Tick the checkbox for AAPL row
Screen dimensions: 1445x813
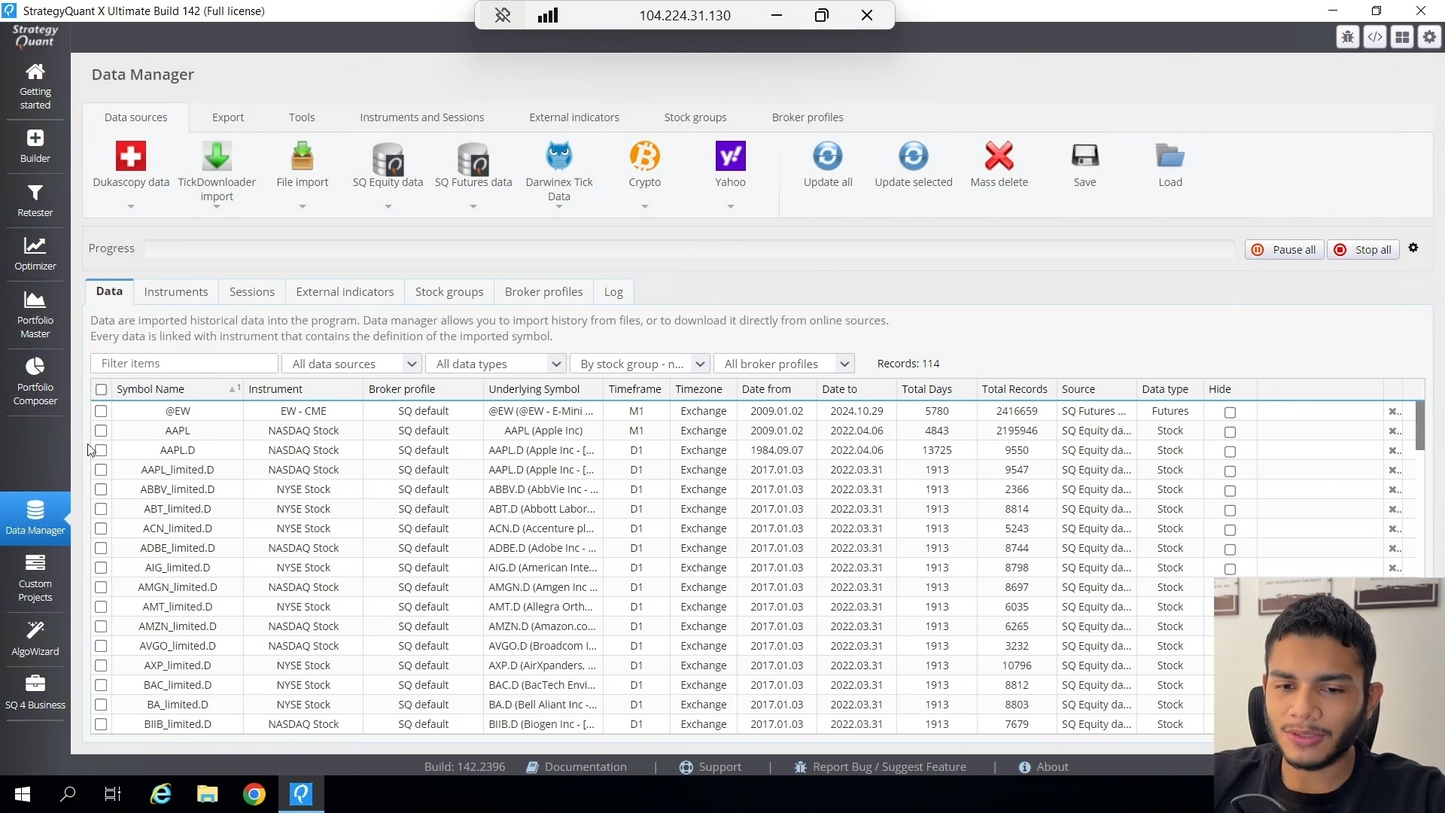pyautogui.click(x=101, y=431)
